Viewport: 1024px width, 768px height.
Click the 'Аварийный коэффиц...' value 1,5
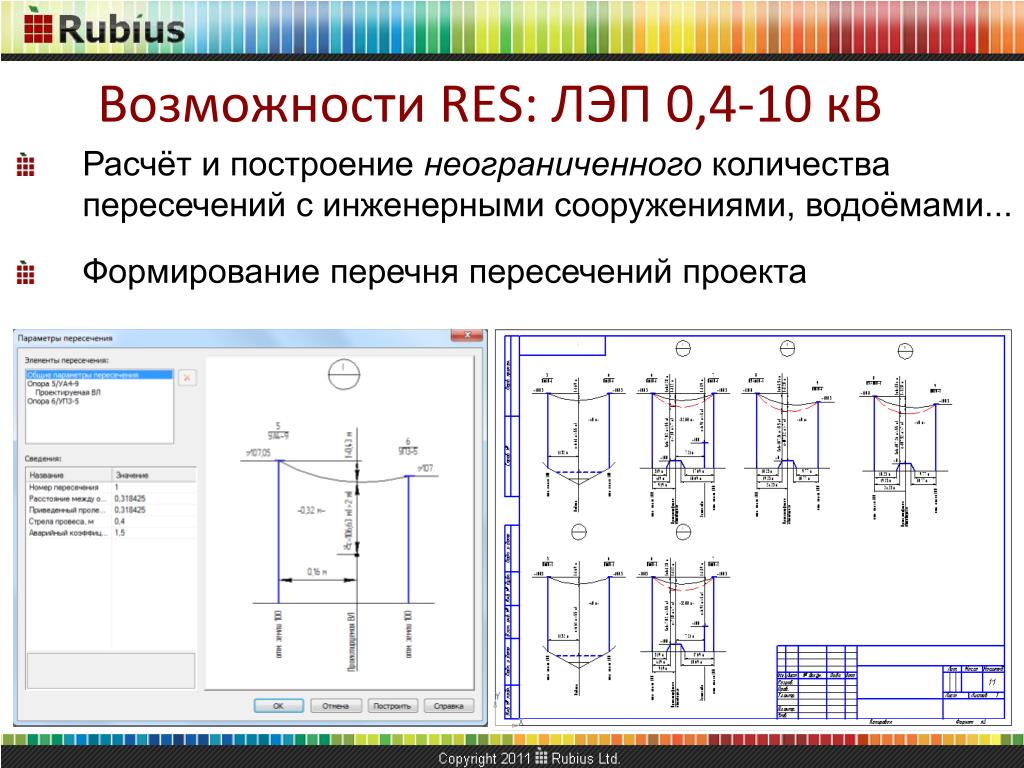click(x=120, y=533)
